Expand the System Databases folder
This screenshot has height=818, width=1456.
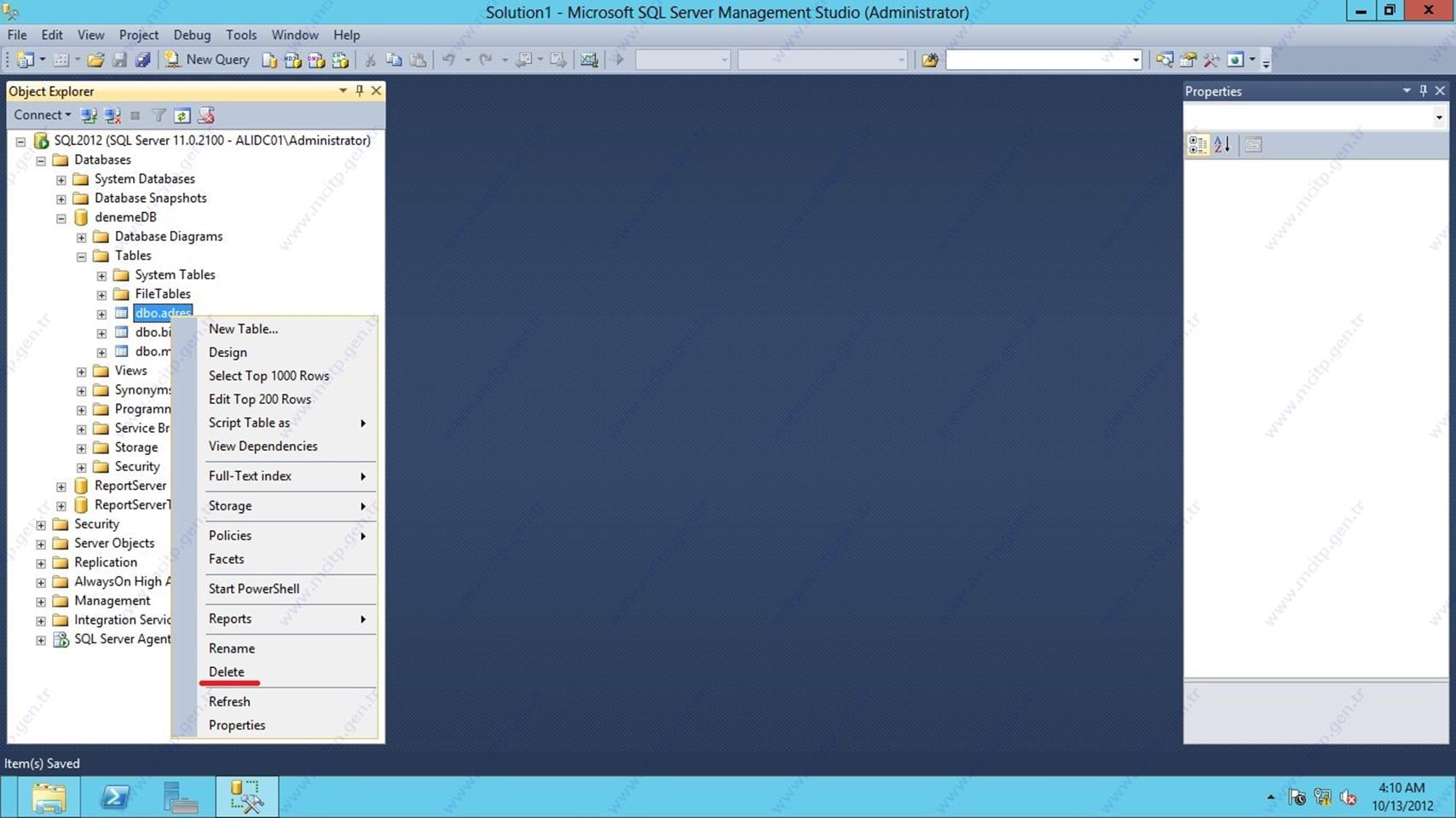coord(61,180)
